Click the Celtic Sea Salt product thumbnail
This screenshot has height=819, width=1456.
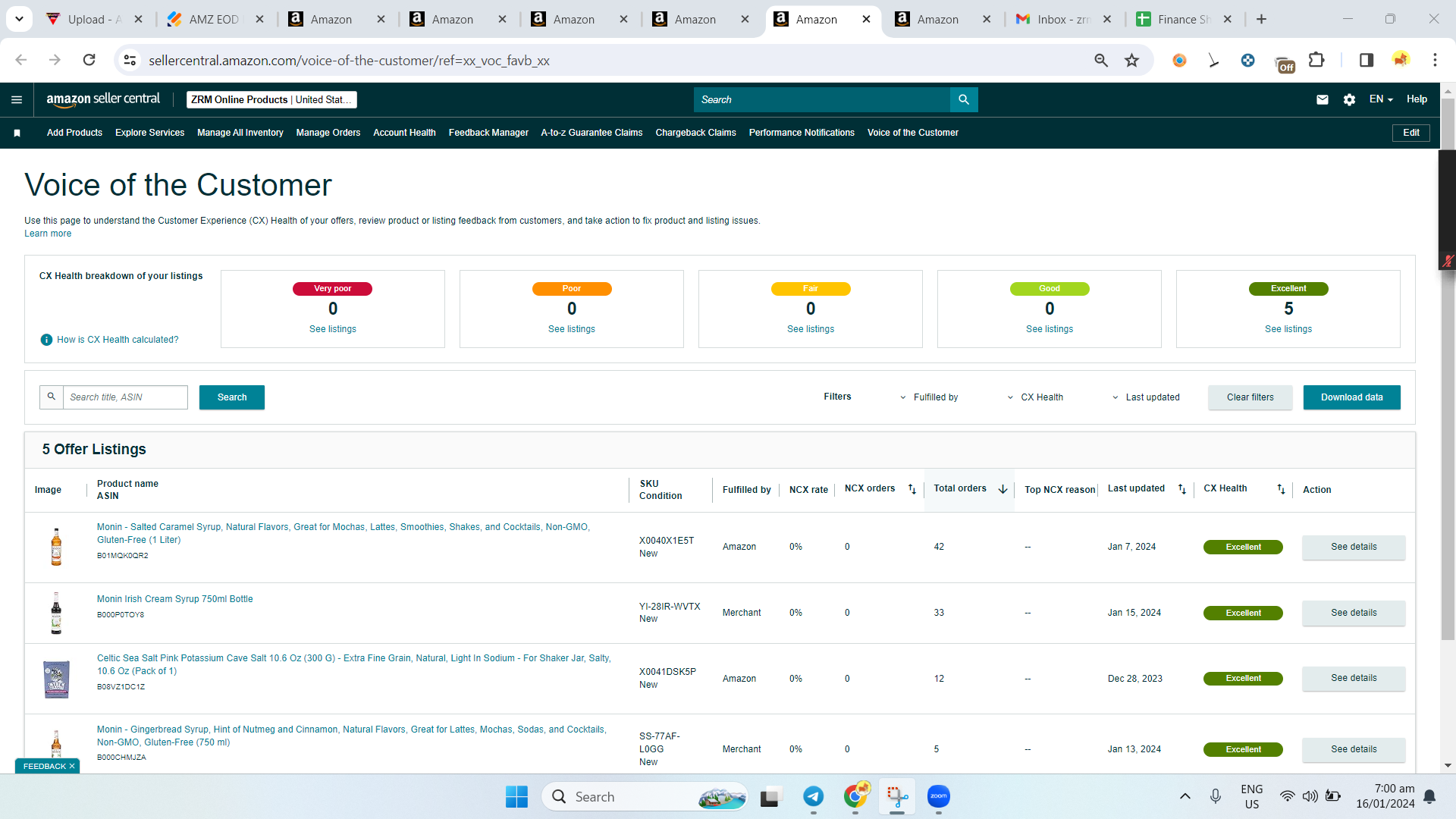[x=56, y=679]
